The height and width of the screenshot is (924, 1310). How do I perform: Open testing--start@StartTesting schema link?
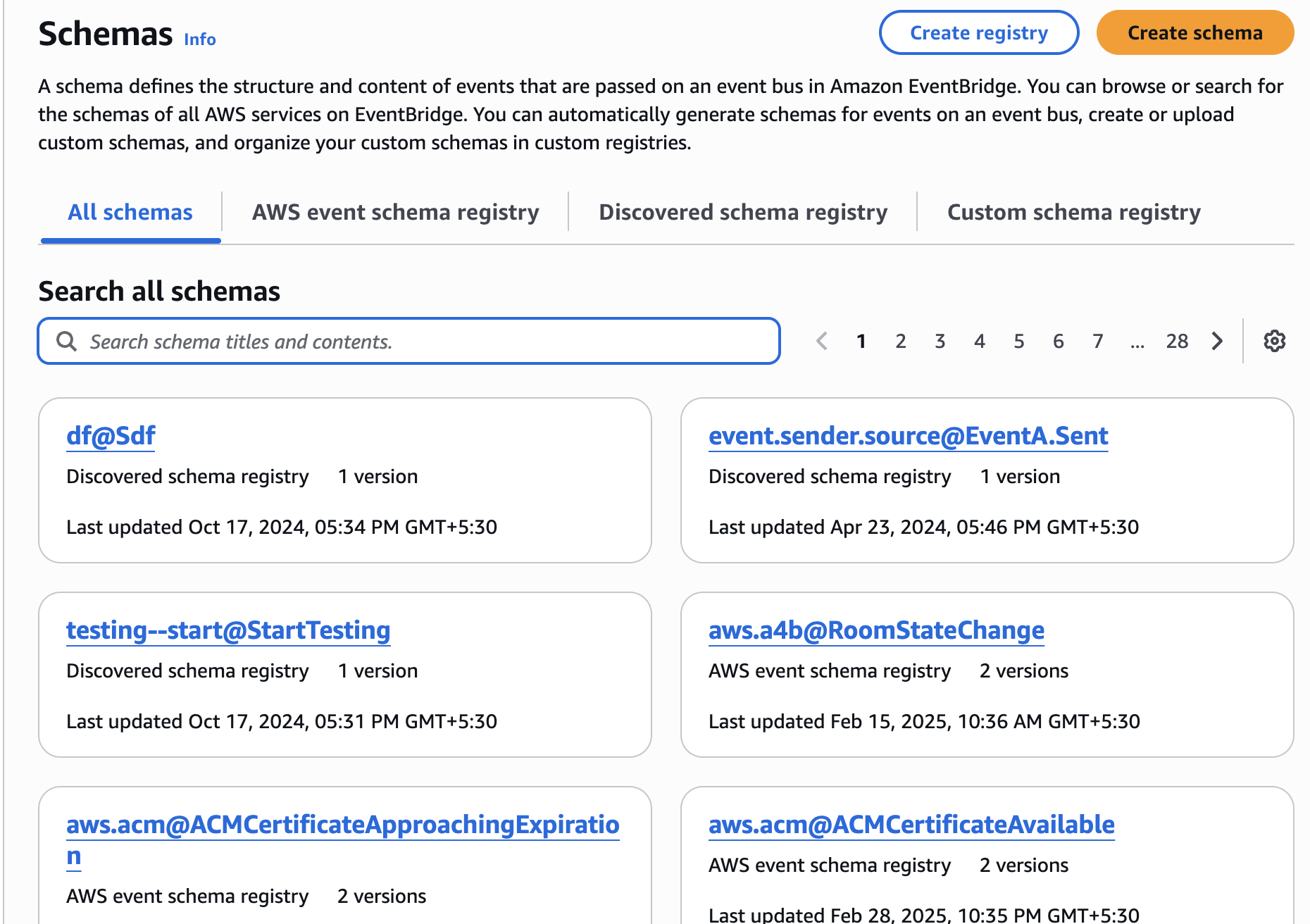pyautogui.click(x=228, y=630)
